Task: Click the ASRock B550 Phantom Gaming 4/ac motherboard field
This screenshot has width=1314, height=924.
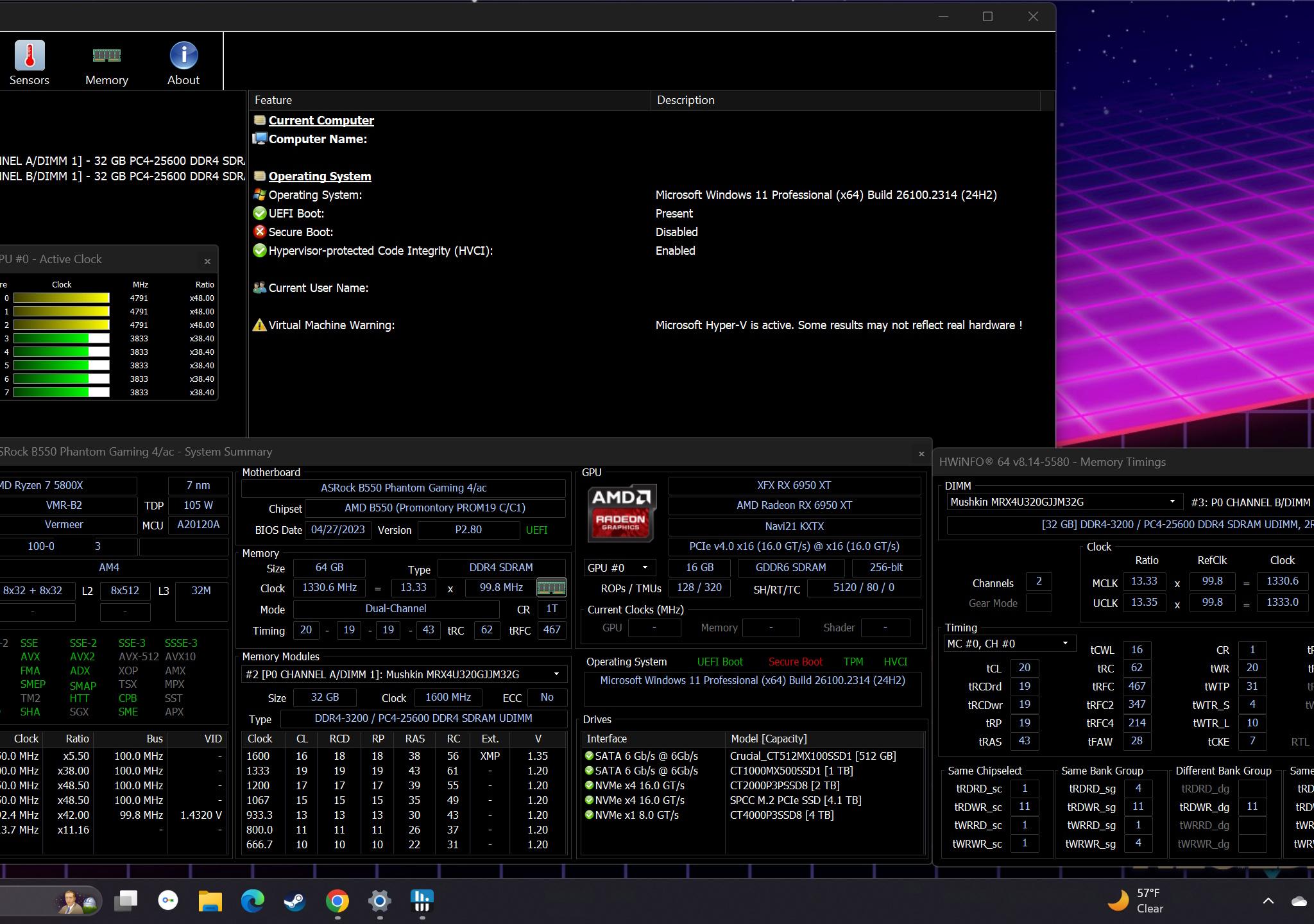Action: pos(404,488)
